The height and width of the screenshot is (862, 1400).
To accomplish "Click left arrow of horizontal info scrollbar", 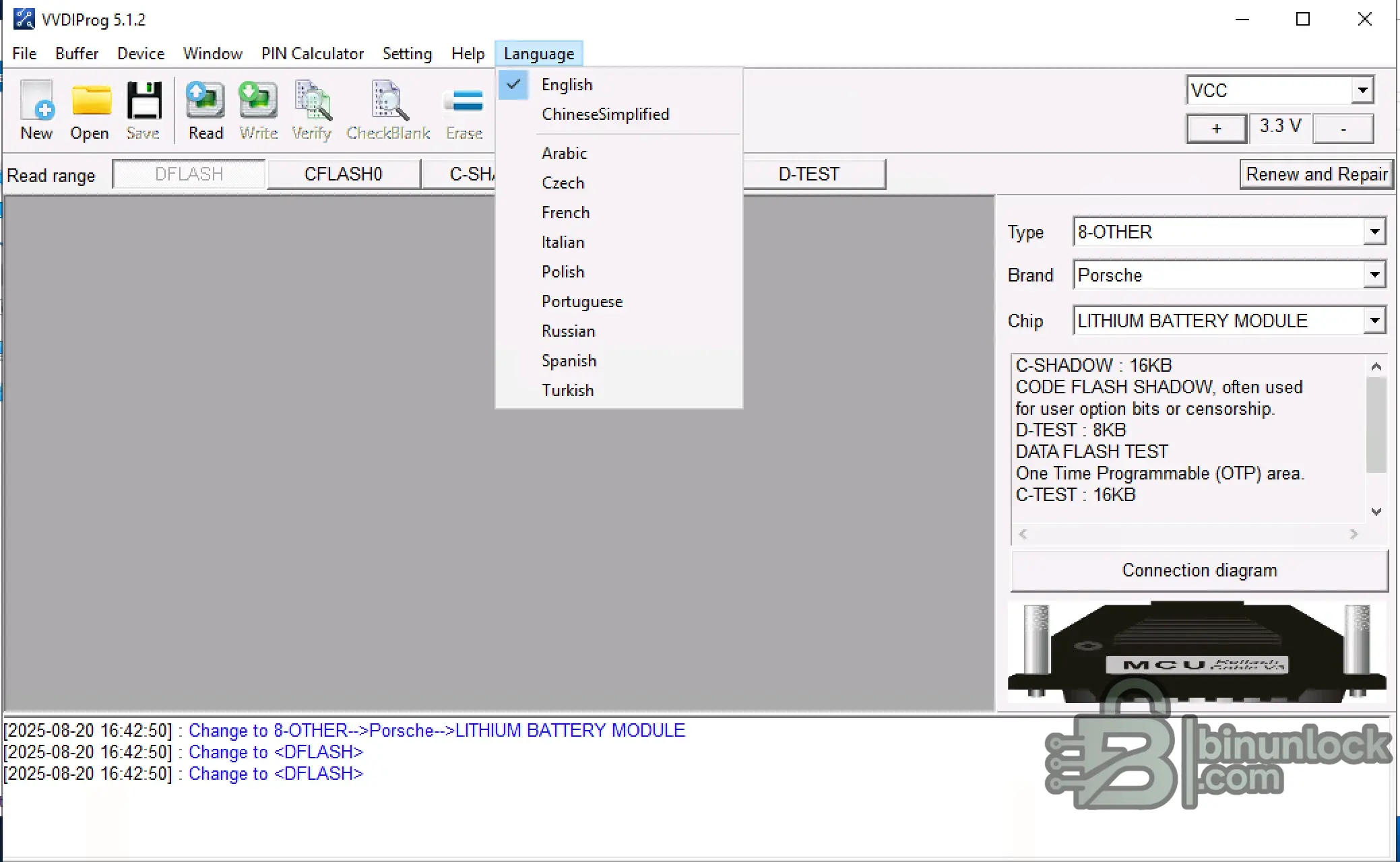I will pos(1023,534).
